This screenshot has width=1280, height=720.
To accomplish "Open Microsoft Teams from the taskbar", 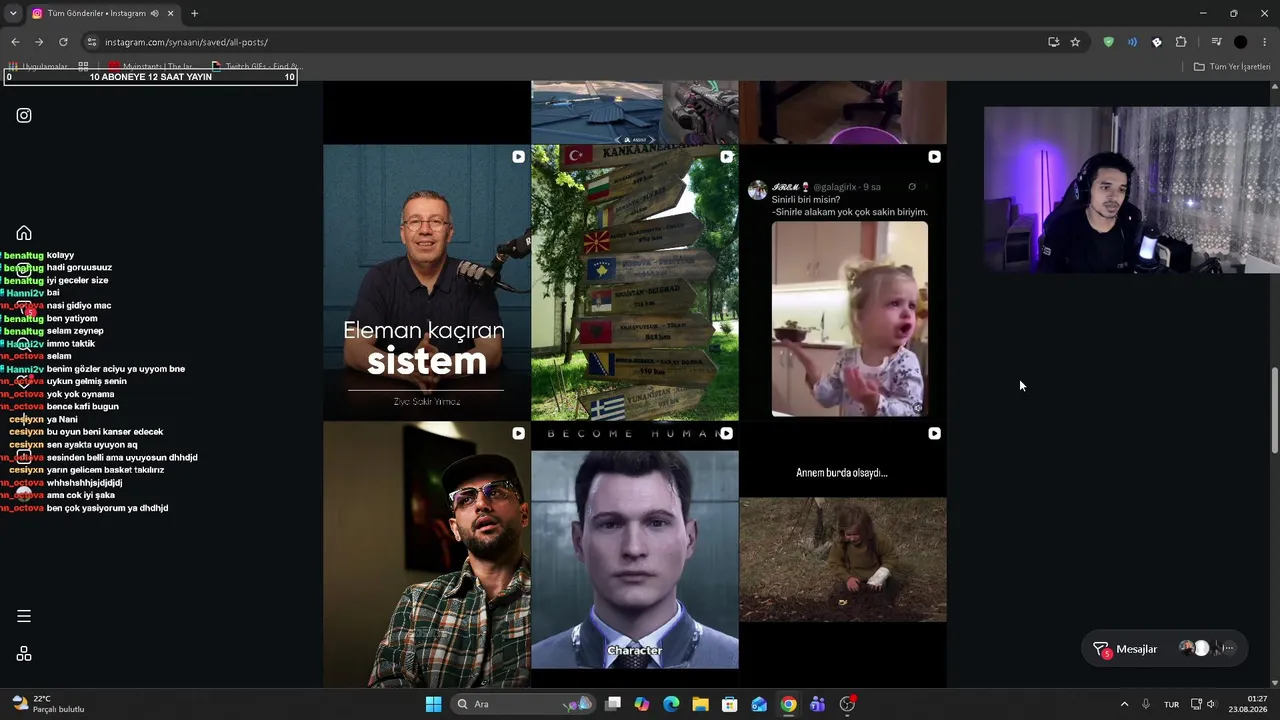I will tap(817, 704).
